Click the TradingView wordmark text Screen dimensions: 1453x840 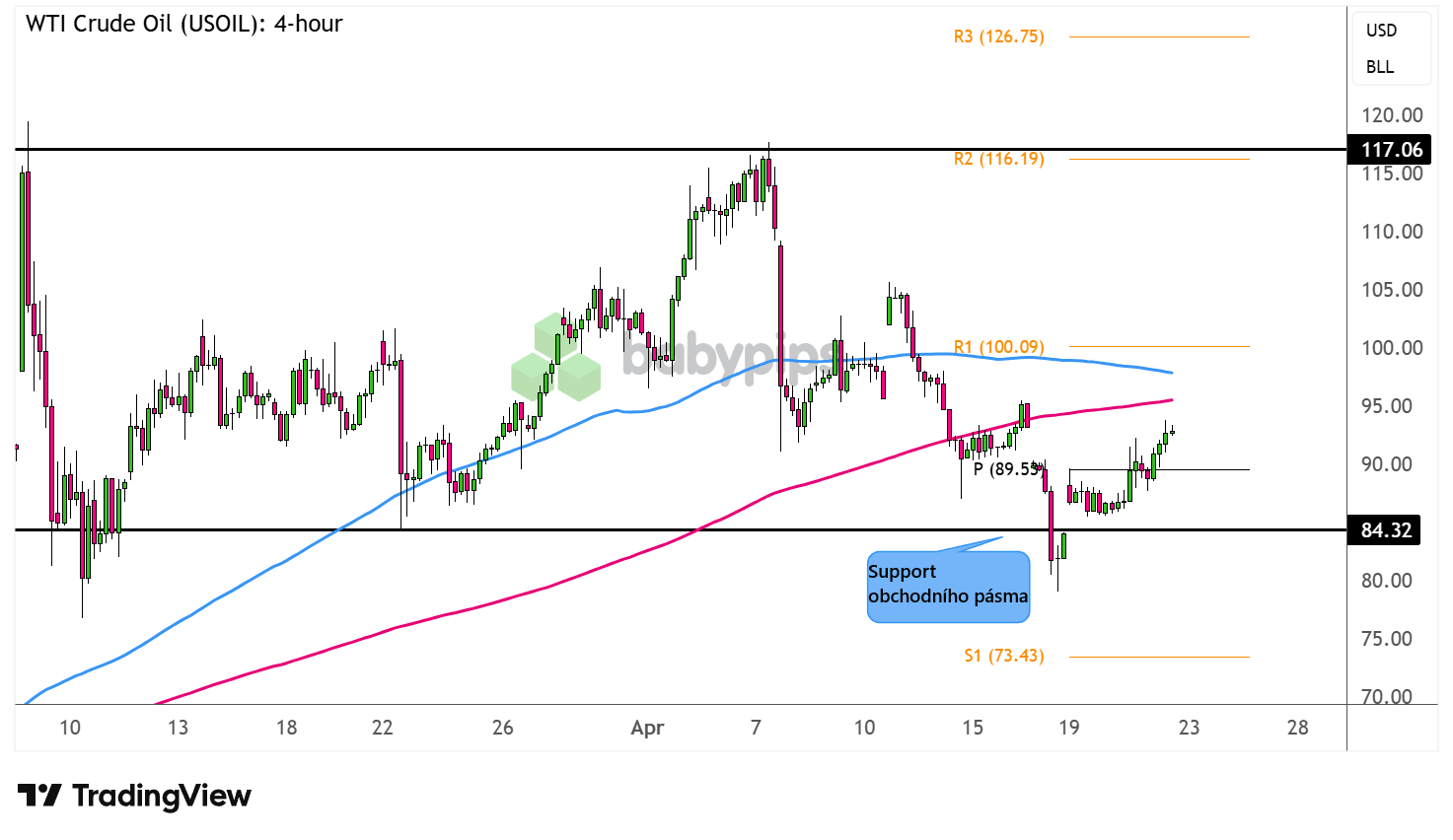click(162, 796)
